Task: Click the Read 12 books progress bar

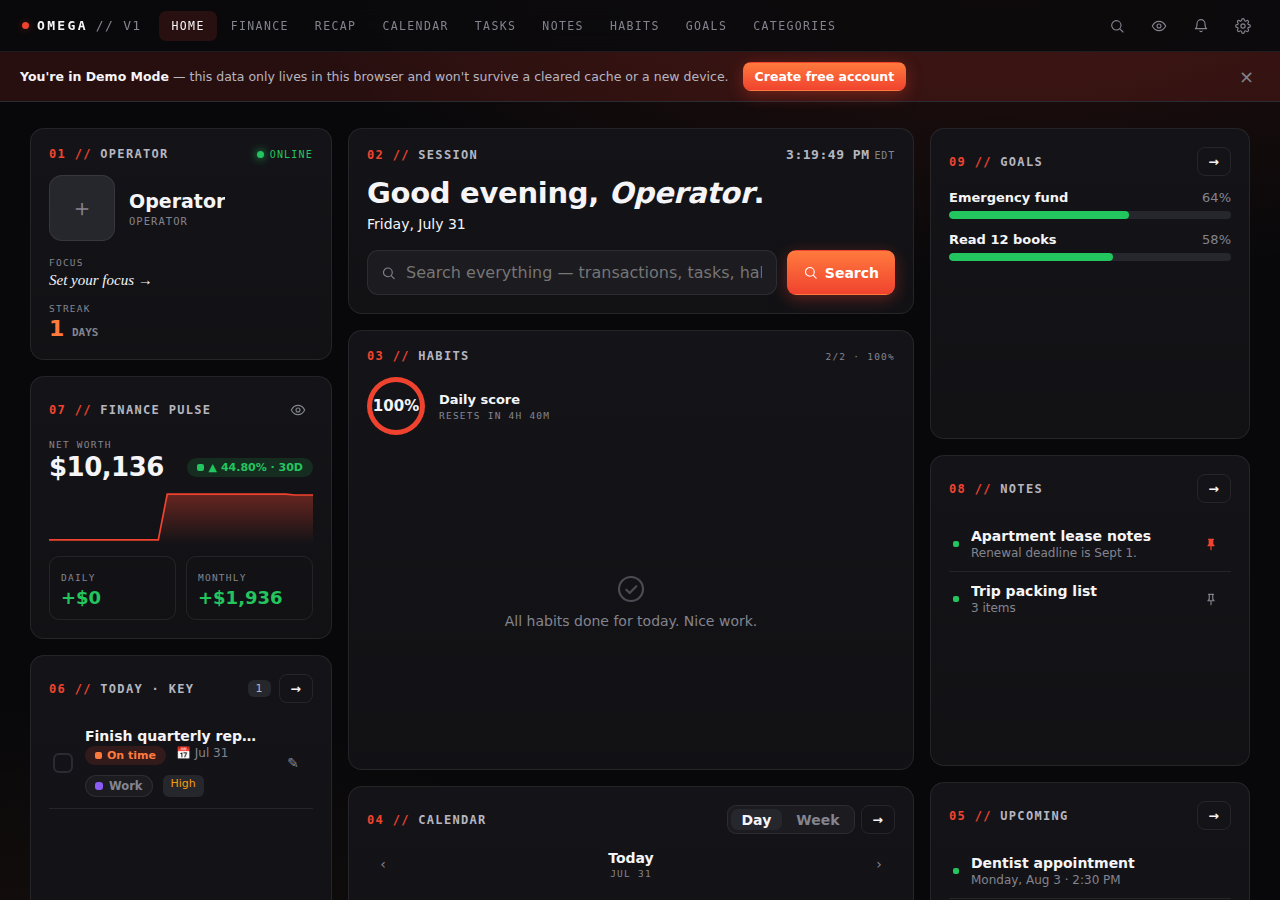Action: tap(1090, 257)
